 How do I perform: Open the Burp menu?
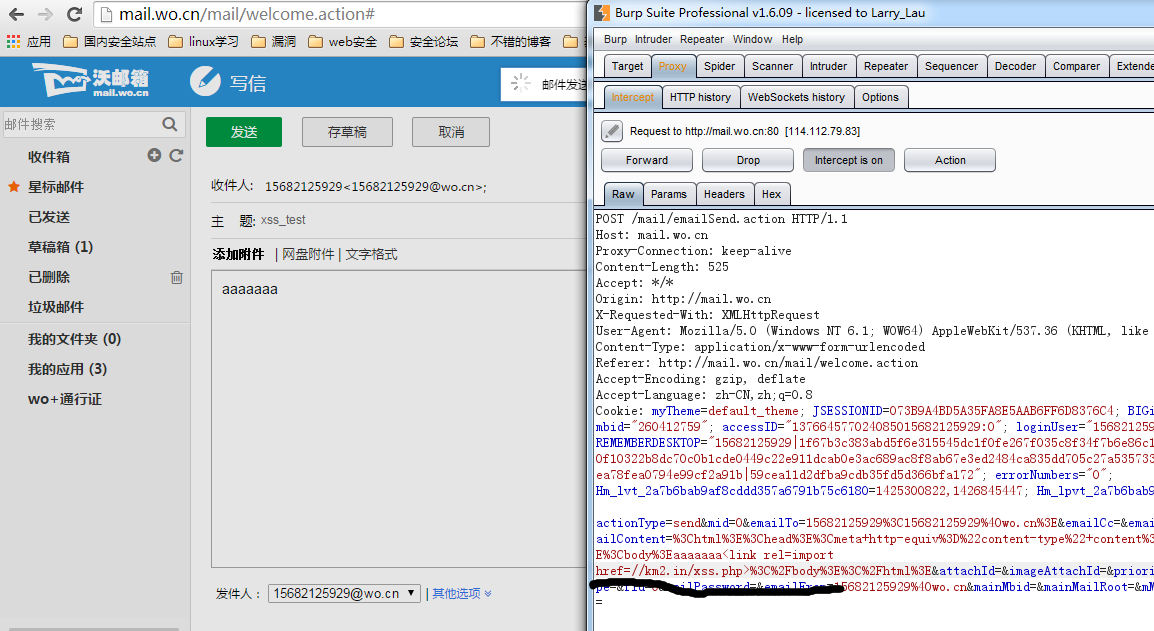(x=615, y=39)
